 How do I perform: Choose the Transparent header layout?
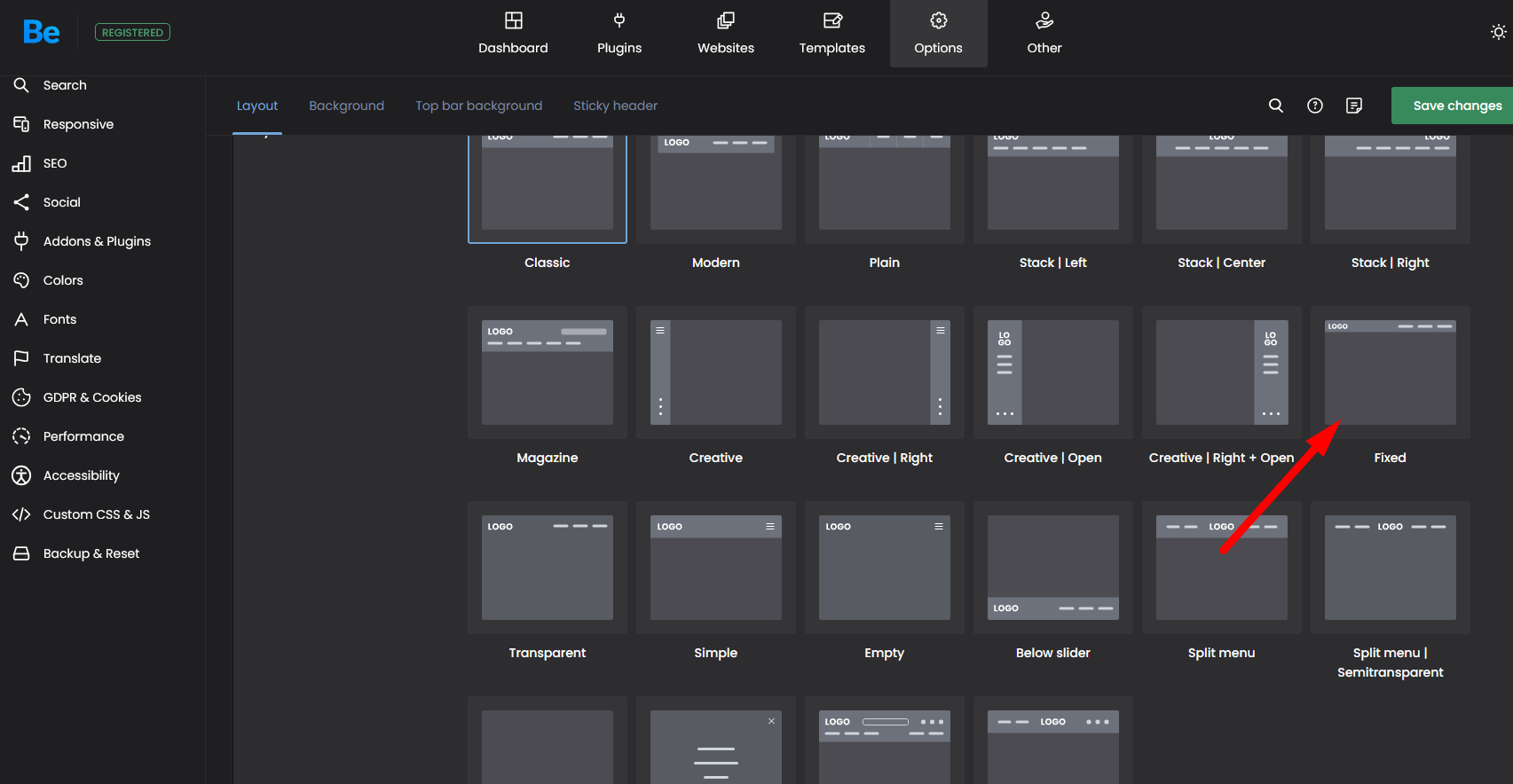[x=548, y=568]
